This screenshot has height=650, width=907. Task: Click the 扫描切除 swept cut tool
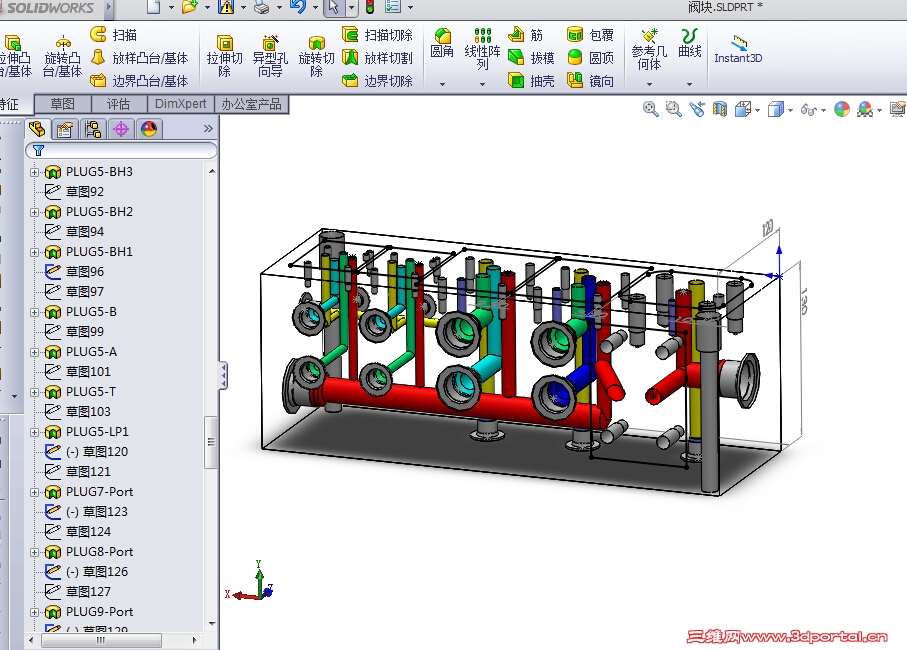377,35
